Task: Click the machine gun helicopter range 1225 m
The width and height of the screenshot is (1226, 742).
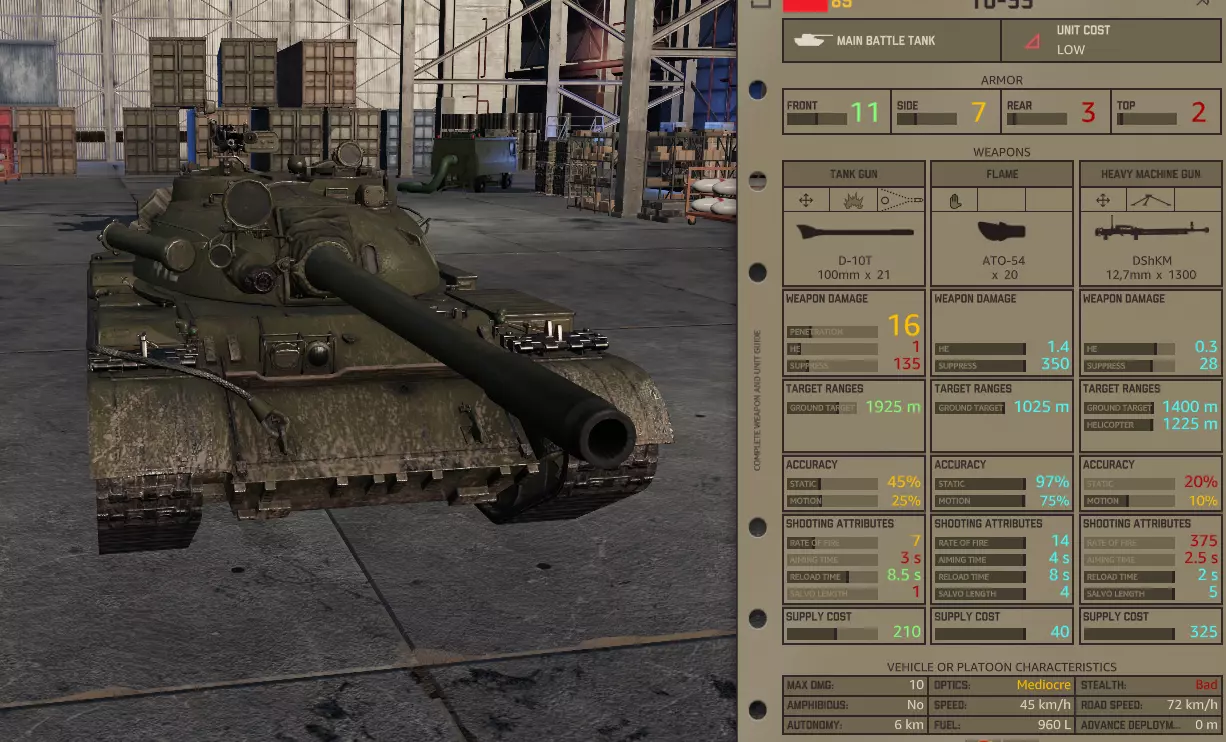Action: pos(1190,424)
